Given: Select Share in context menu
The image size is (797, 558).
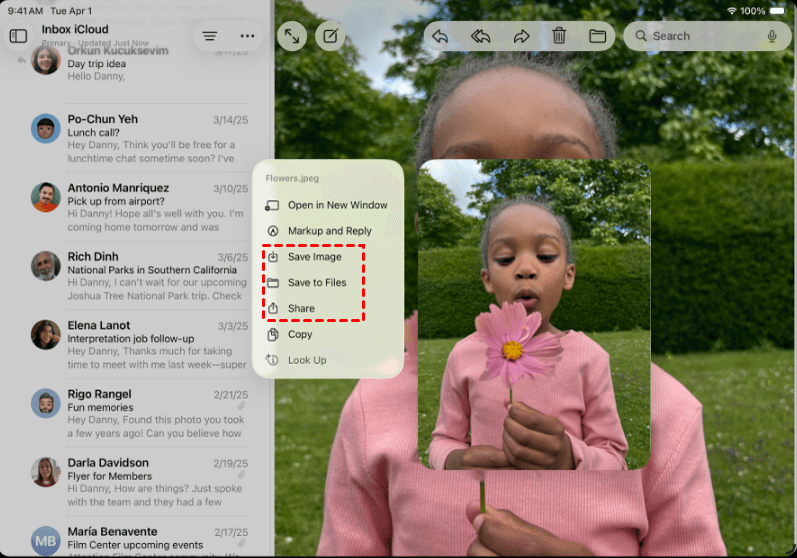Looking at the screenshot, I should coord(328,308).
